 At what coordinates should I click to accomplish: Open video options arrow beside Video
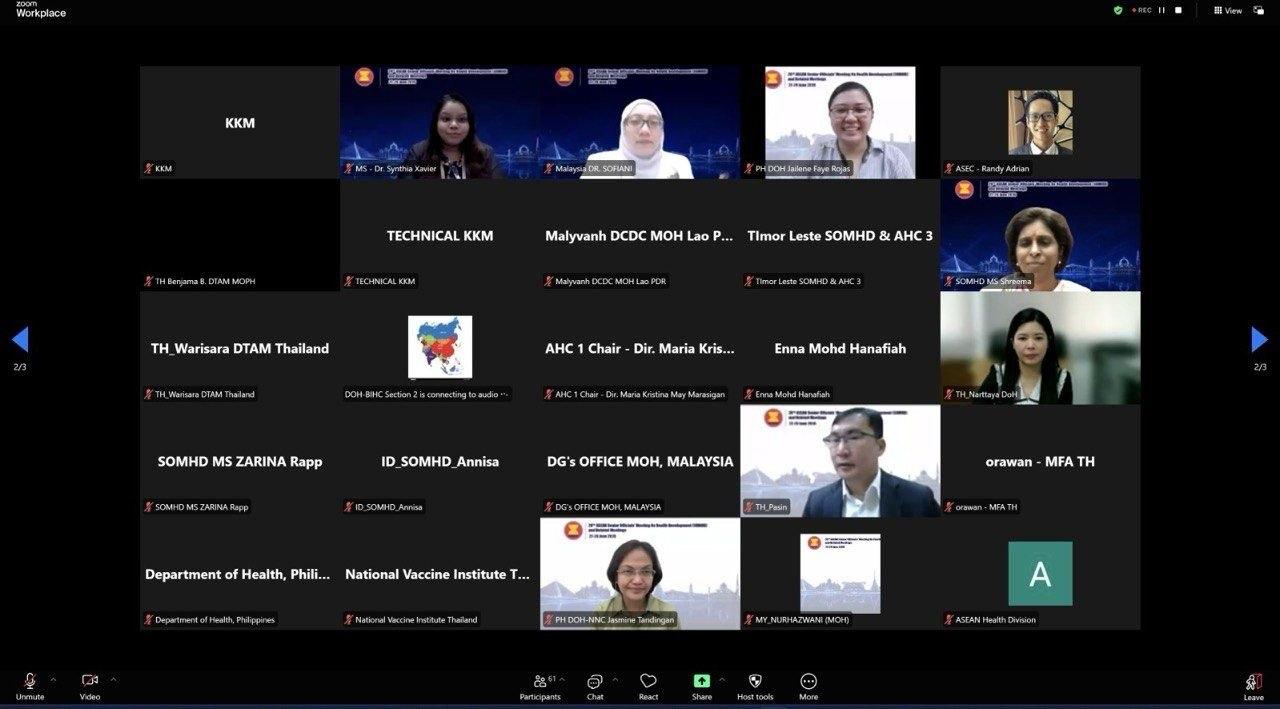click(113, 680)
